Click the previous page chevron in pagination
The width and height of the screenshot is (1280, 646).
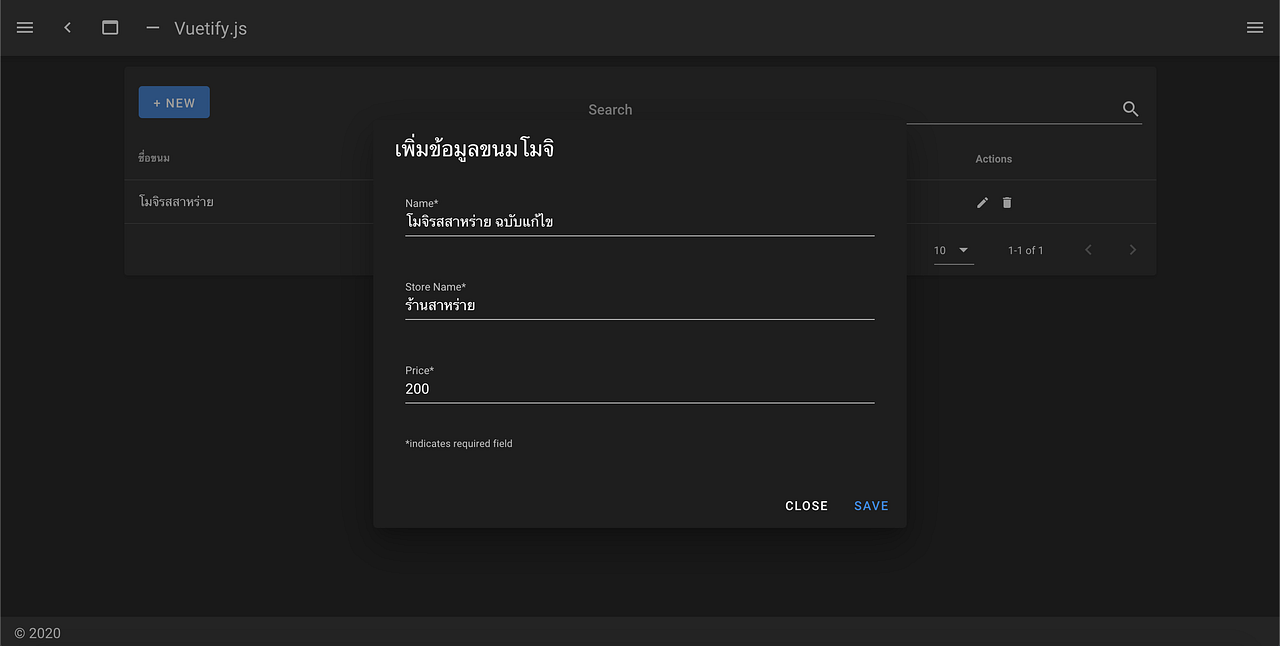click(x=1088, y=250)
